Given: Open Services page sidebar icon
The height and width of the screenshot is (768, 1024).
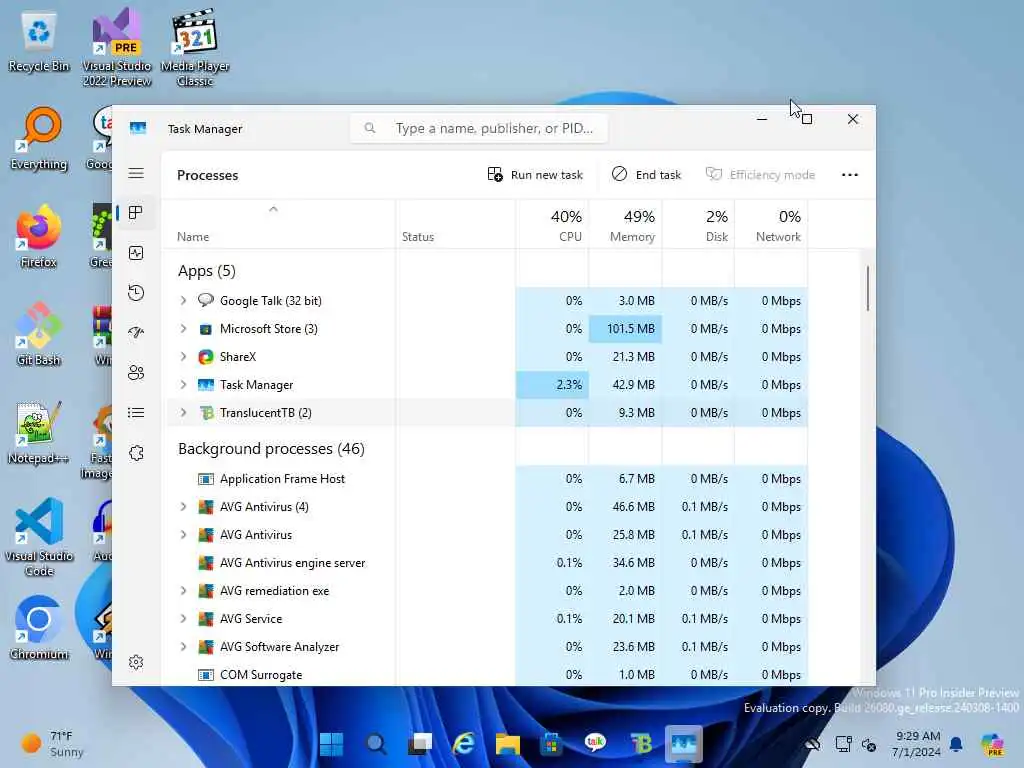Looking at the screenshot, I should [x=136, y=453].
